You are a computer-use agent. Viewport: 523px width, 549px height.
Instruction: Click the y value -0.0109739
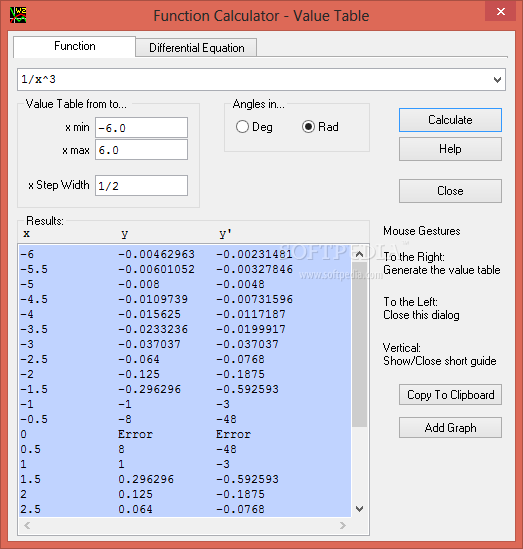[153, 299]
